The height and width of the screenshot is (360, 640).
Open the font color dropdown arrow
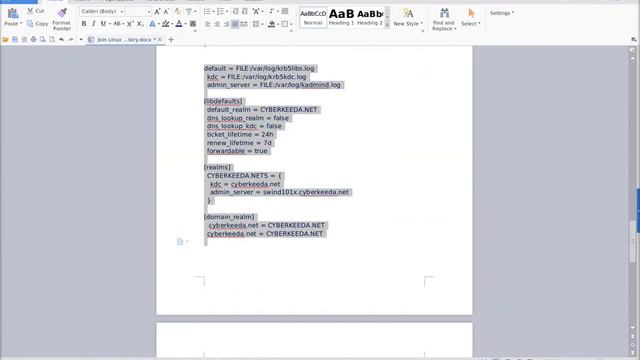pyautogui.click(x=185, y=24)
